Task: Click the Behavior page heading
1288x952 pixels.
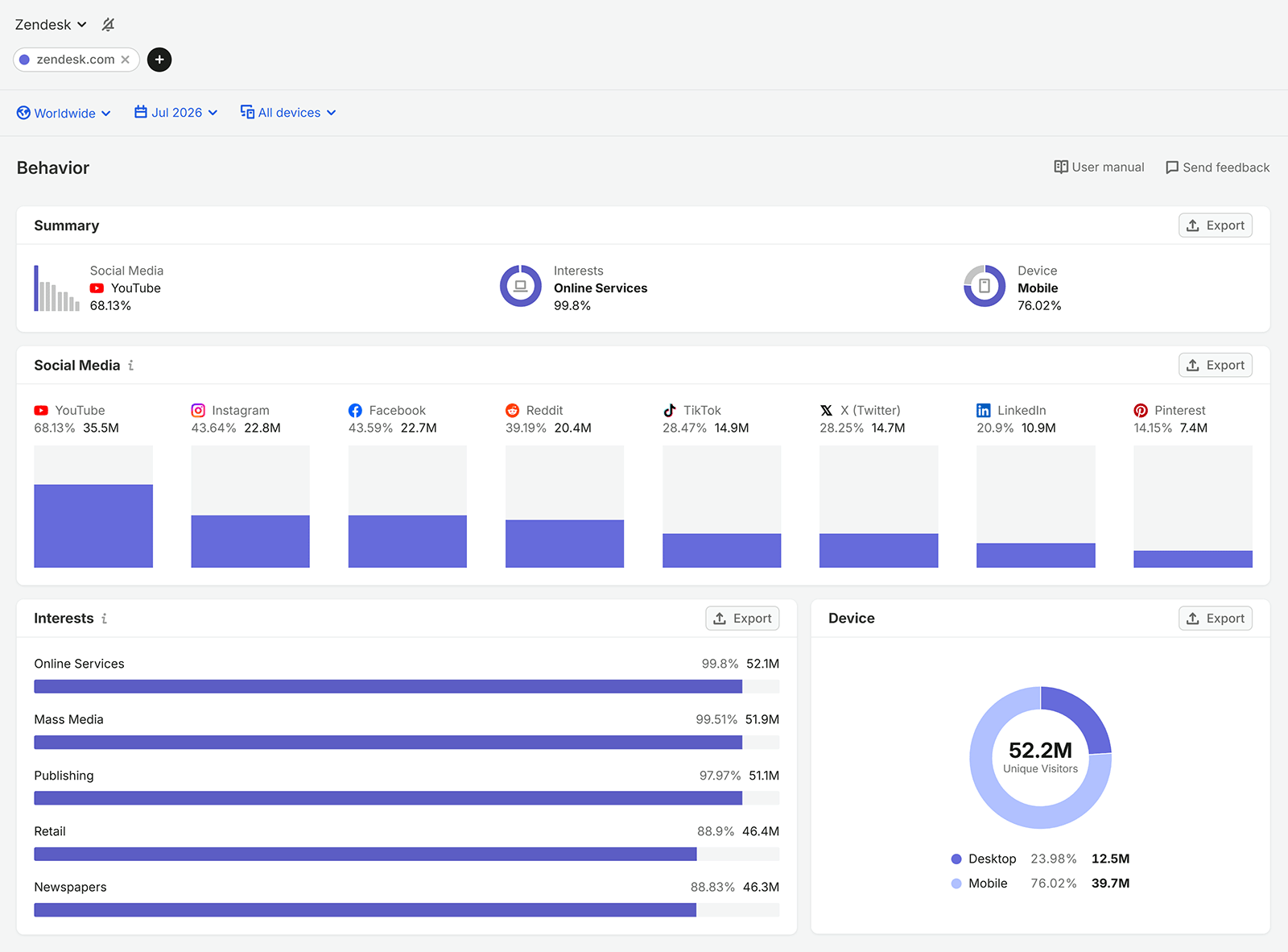Action: (x=53, y=168)
